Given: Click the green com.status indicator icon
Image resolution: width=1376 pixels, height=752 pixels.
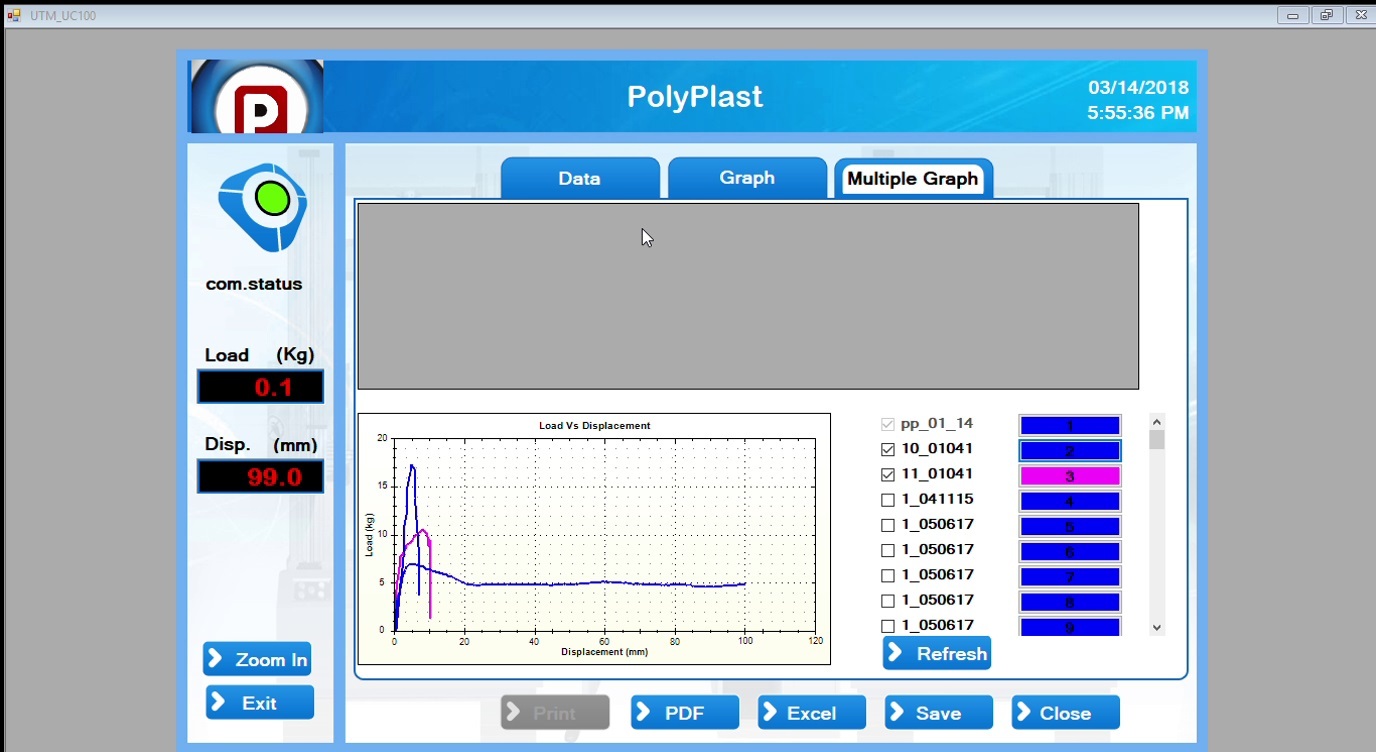Looking at the screenshot, I should coord(271,200).
